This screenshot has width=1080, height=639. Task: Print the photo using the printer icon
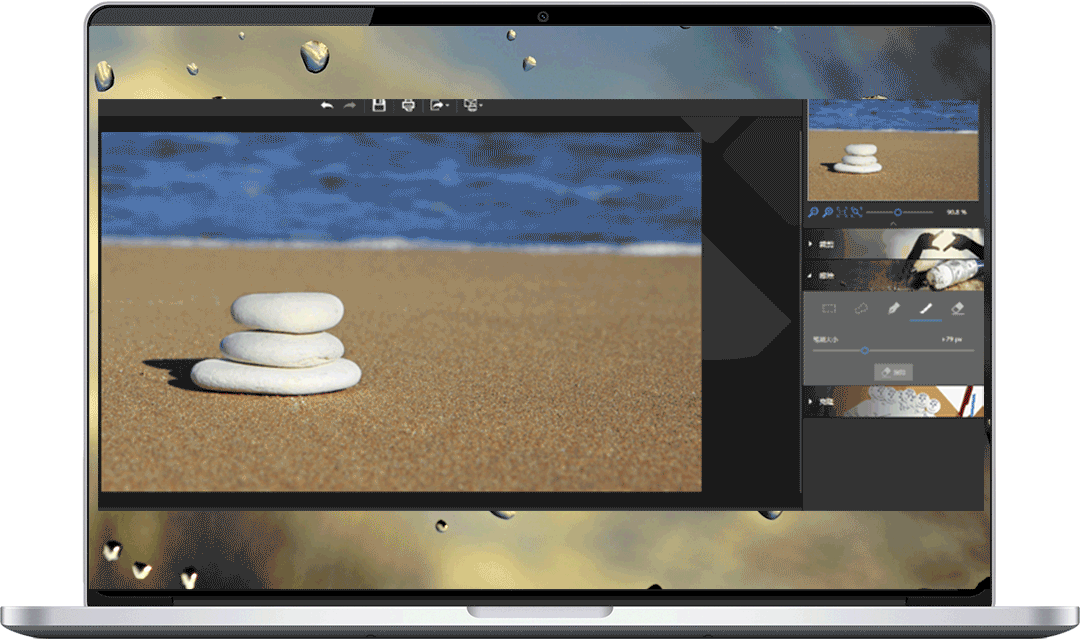pyautogui.click(x=408, y=105)
